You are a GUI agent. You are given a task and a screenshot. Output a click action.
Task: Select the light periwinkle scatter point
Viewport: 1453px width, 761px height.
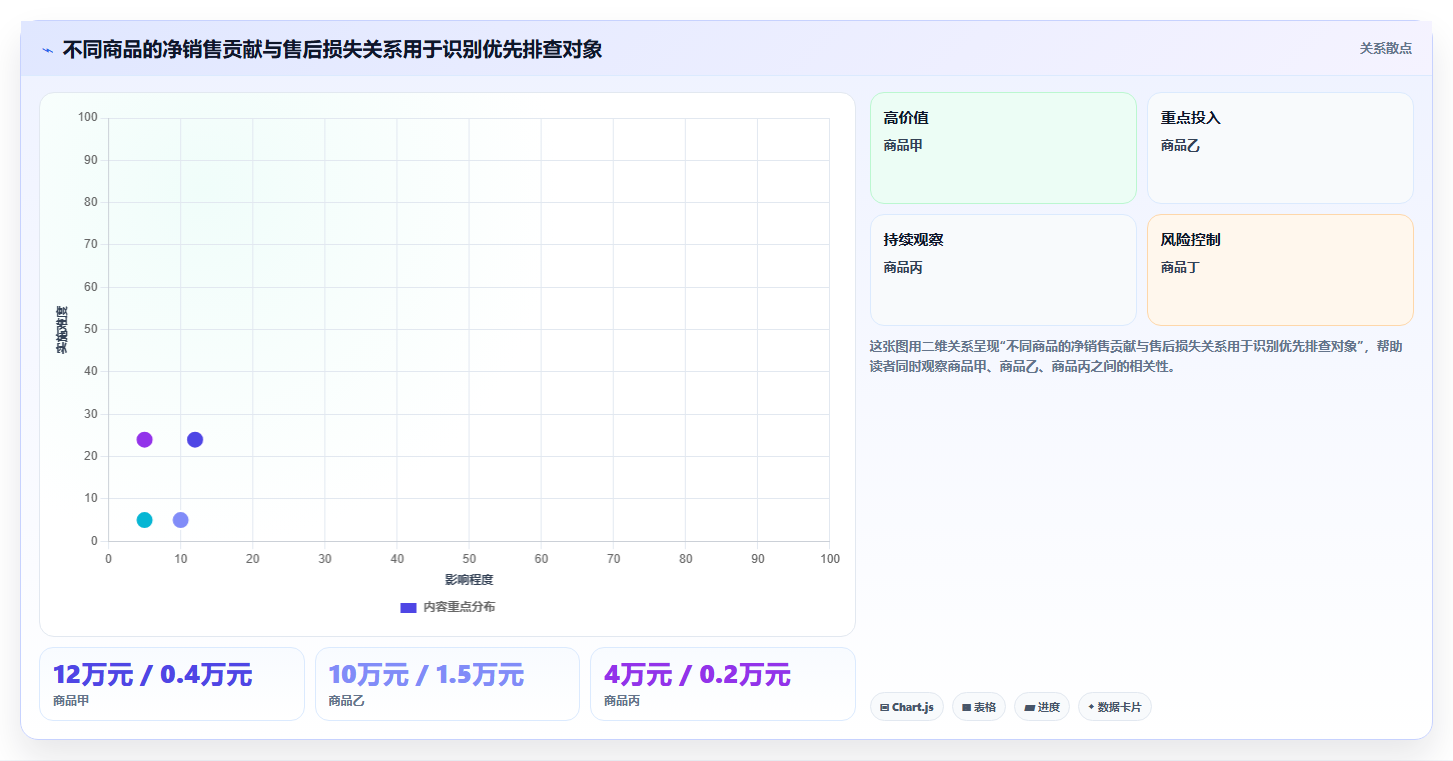point(180,520)
